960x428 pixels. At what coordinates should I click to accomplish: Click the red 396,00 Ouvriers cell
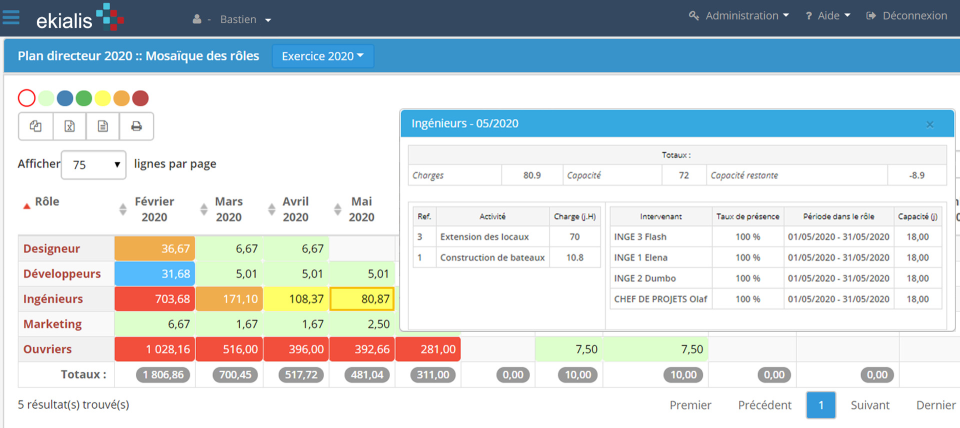coord(296,350)
